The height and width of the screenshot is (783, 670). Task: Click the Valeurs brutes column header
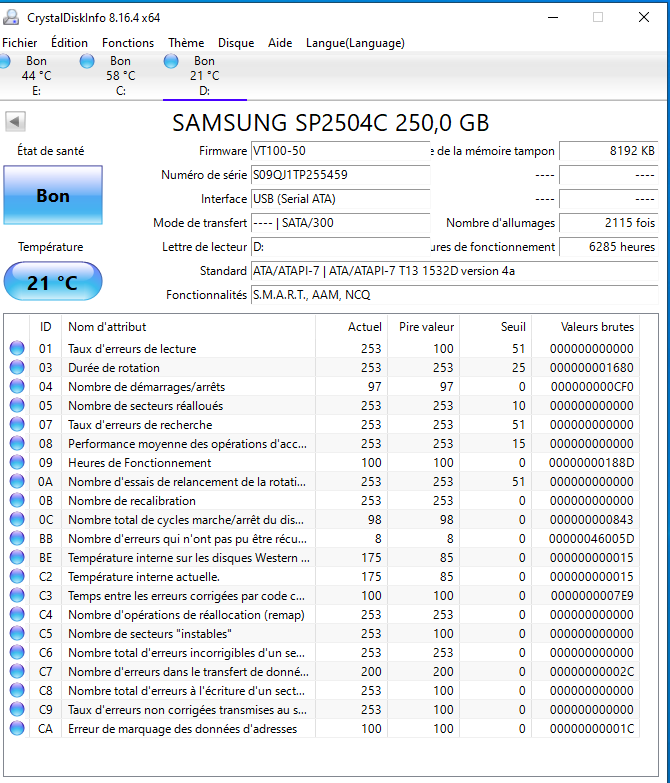point(596,326)
